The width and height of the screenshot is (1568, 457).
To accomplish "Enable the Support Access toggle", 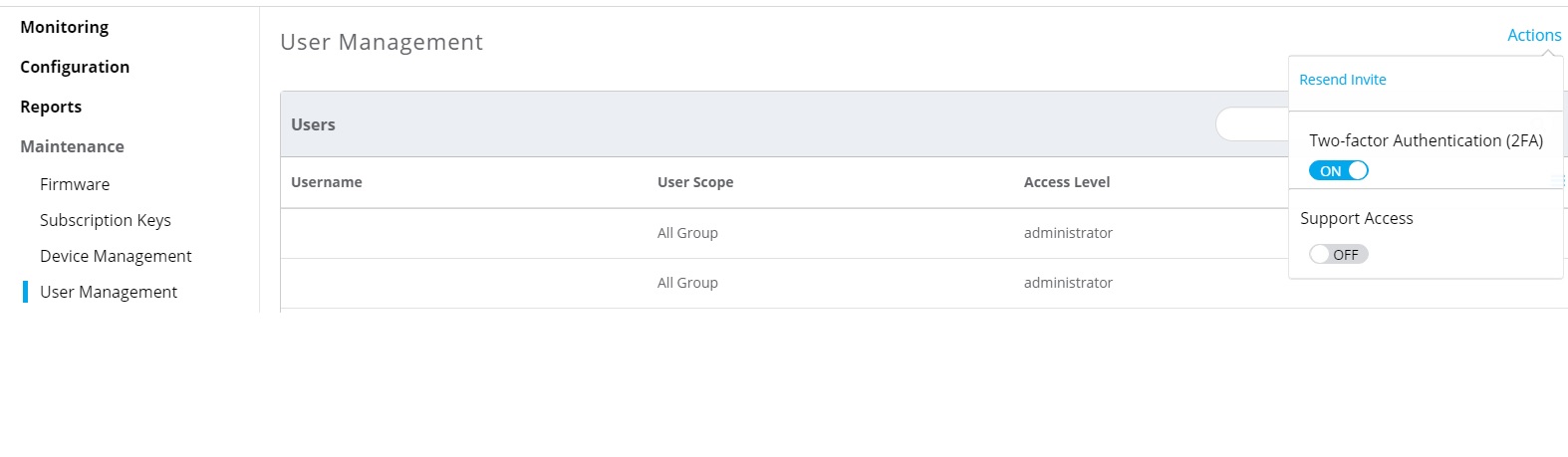I will (1338, 255).
